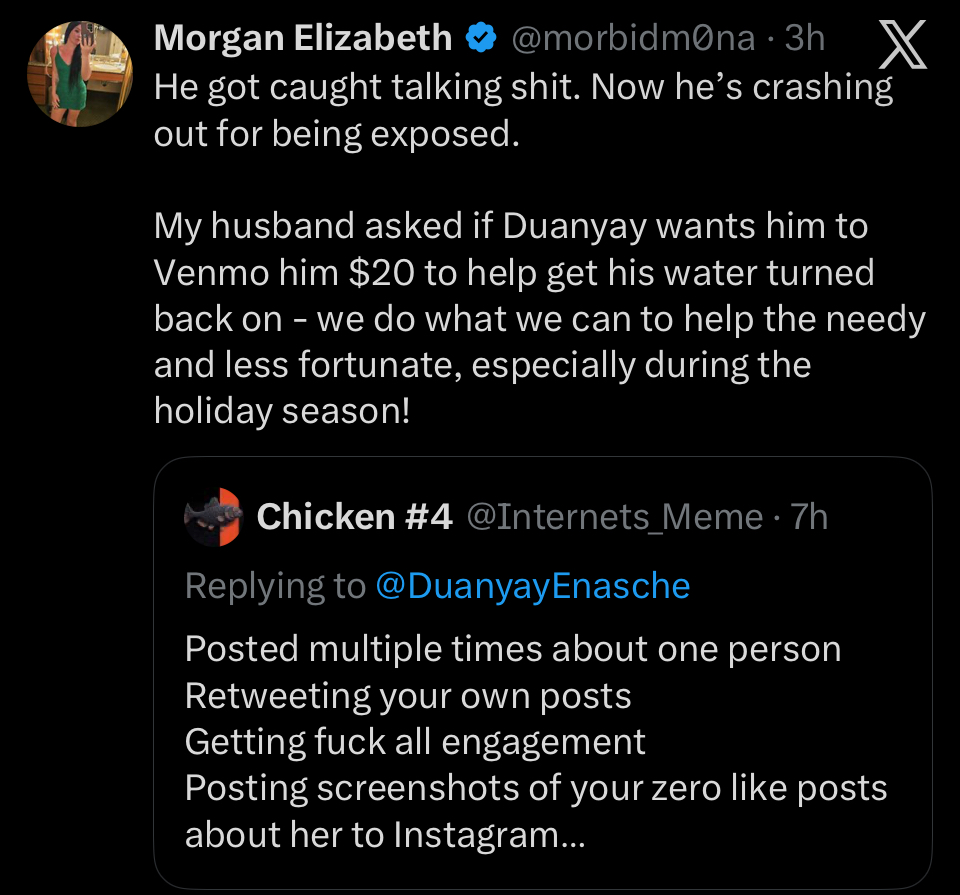960x895 pixels.
Task: Open the Morgan Elizabeth display name
Action: click(x=303, y=39)
